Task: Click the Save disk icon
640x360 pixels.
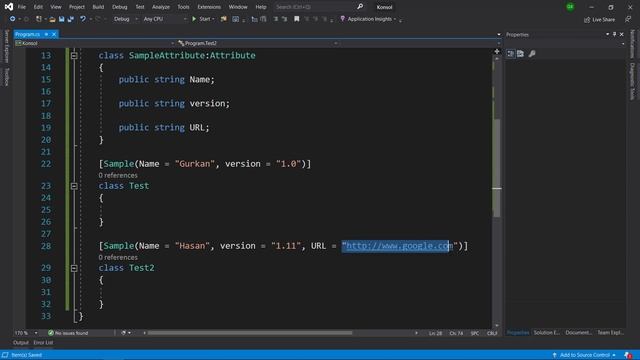Action: point(62,19)
